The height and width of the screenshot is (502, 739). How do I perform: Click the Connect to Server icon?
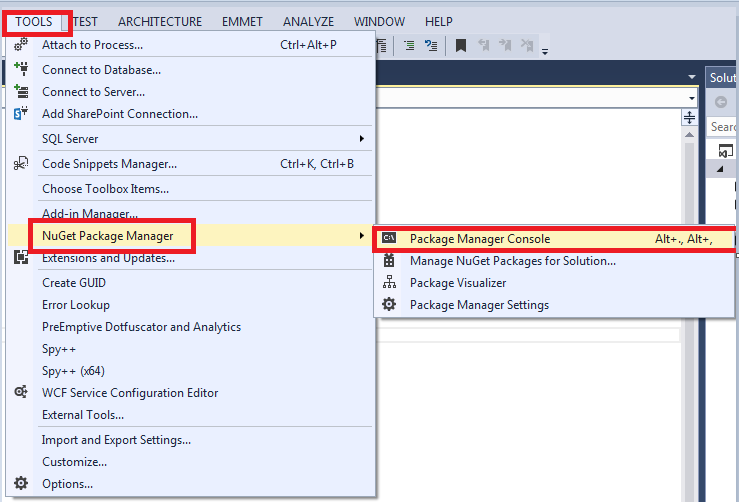click(21, 91)
